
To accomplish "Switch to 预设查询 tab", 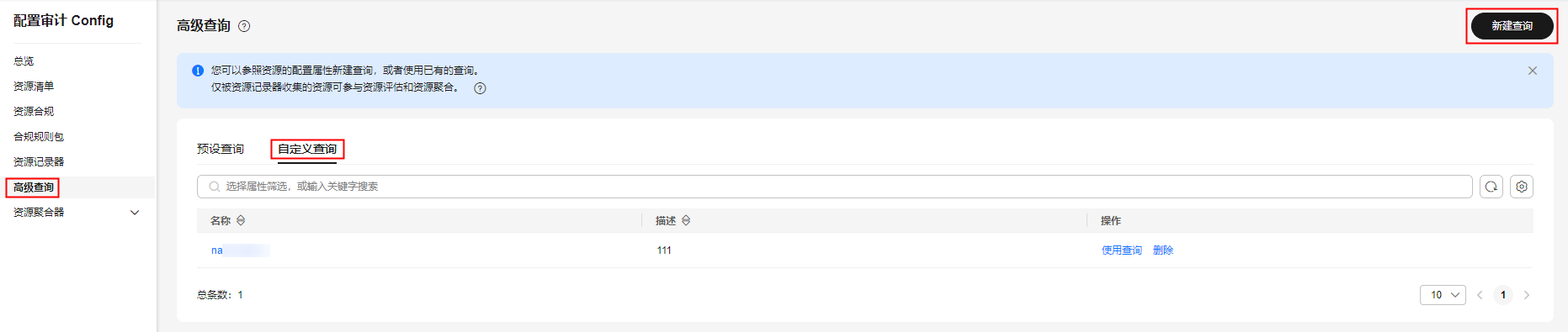I will coord(221,149).
